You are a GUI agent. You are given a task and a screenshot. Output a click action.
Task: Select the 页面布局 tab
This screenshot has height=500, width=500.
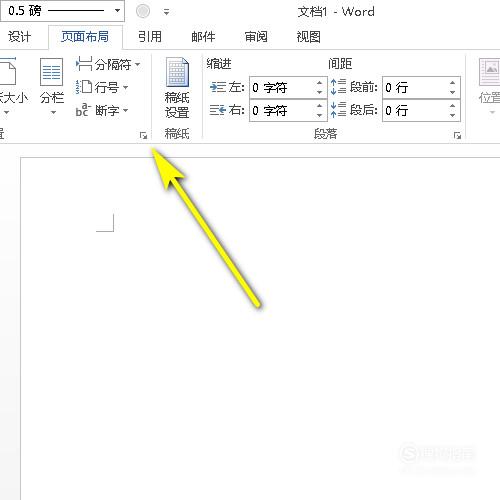point(85,36)
